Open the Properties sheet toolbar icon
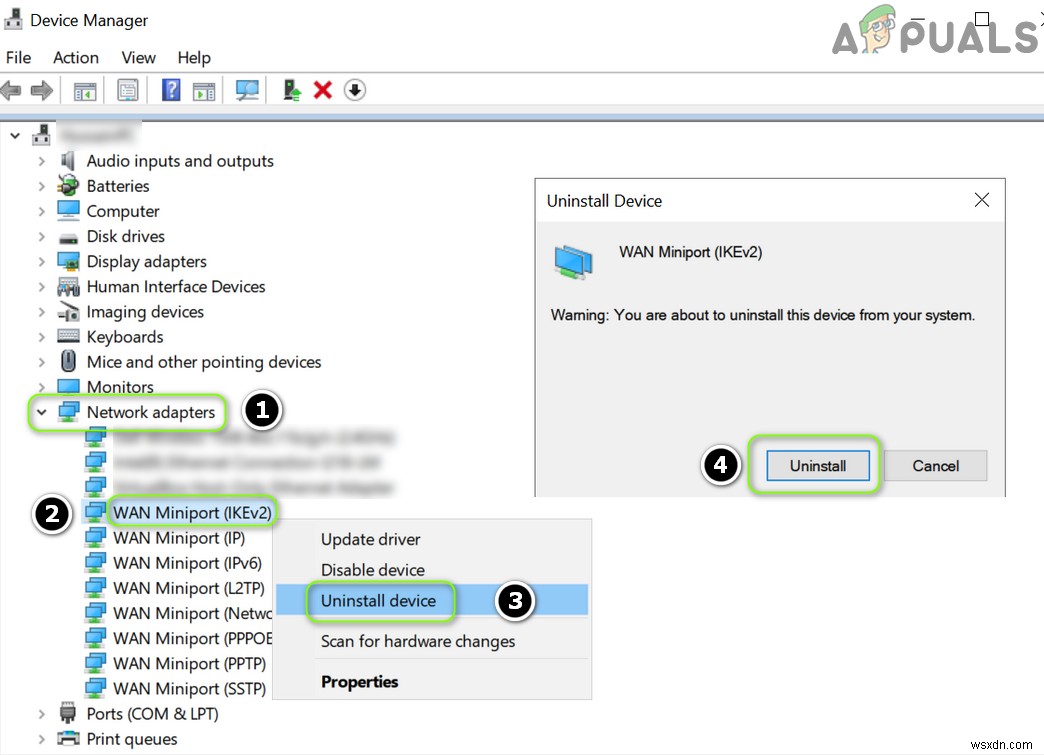This screenshot has width=1044, height=755. click(x=127, y=90)
